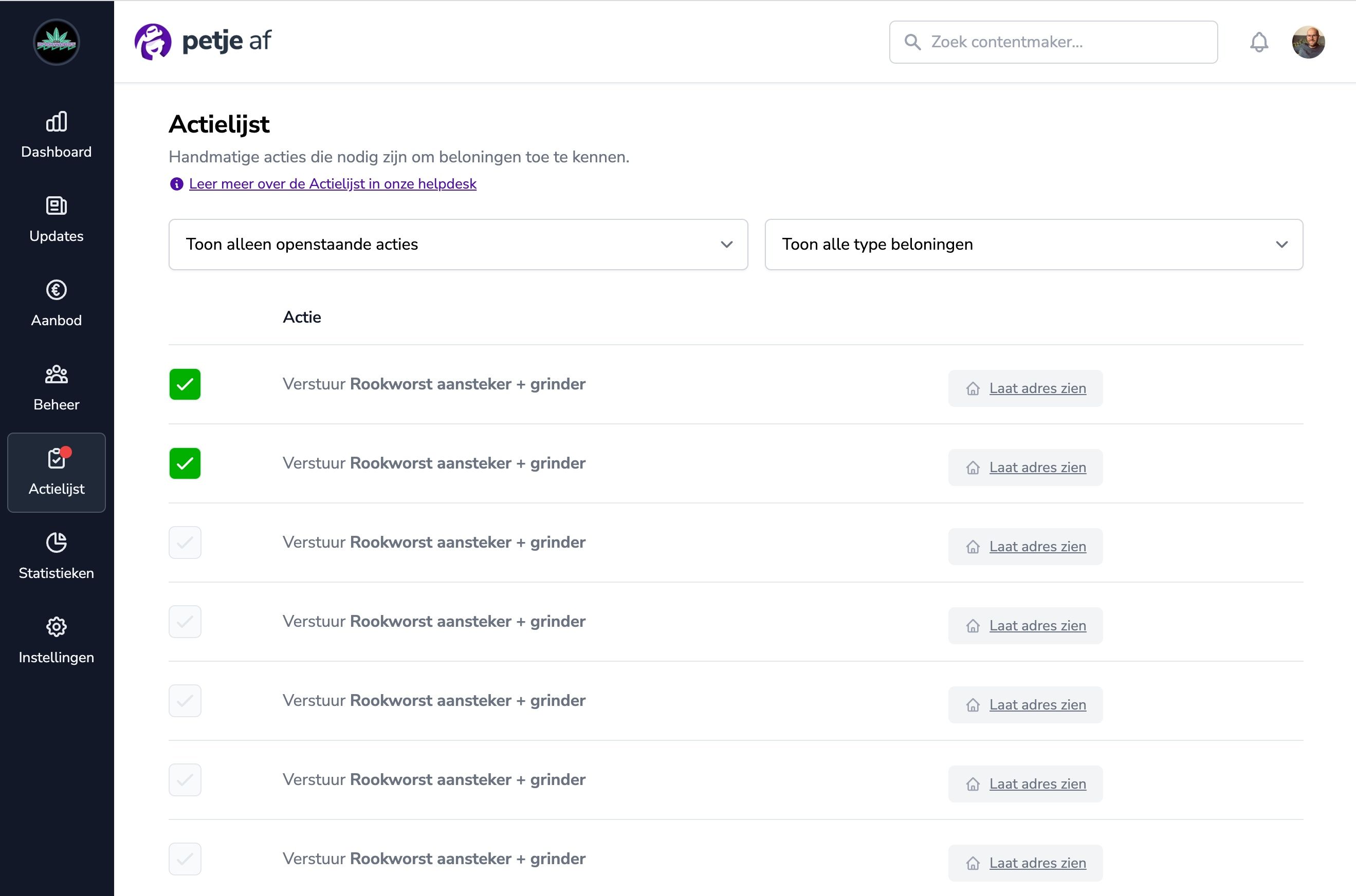
Task: Check the third Rookworst action checkbox
Action: click(x=185, y=543)
